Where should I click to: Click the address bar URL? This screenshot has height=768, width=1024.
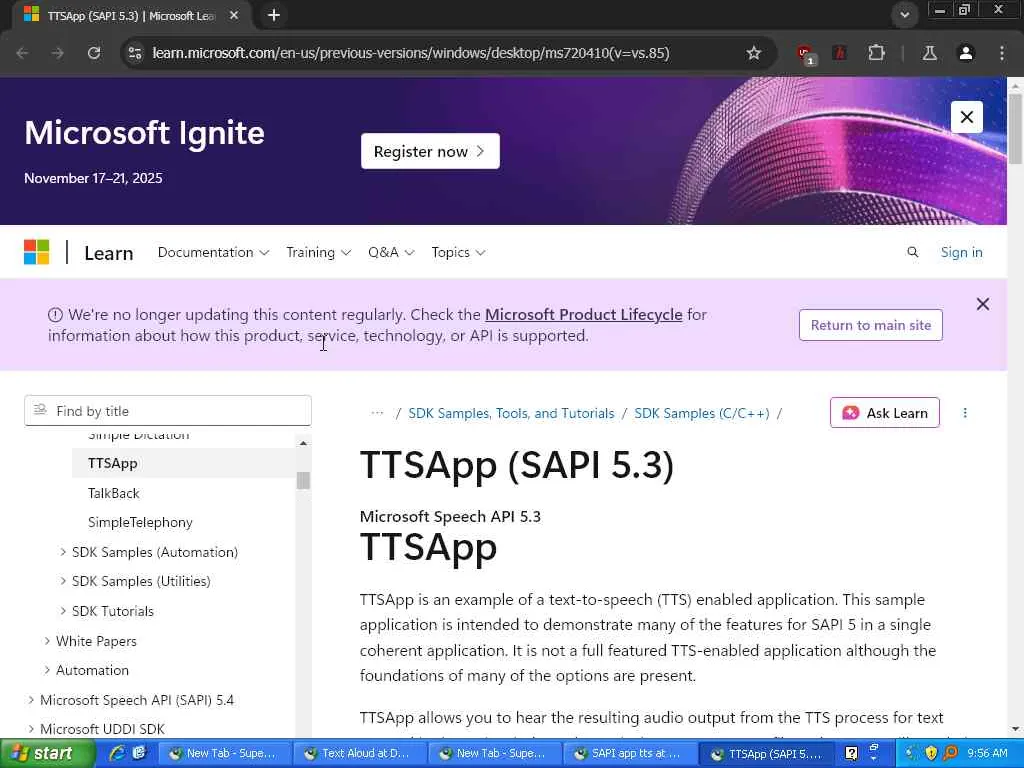click(x=411, y=53)
